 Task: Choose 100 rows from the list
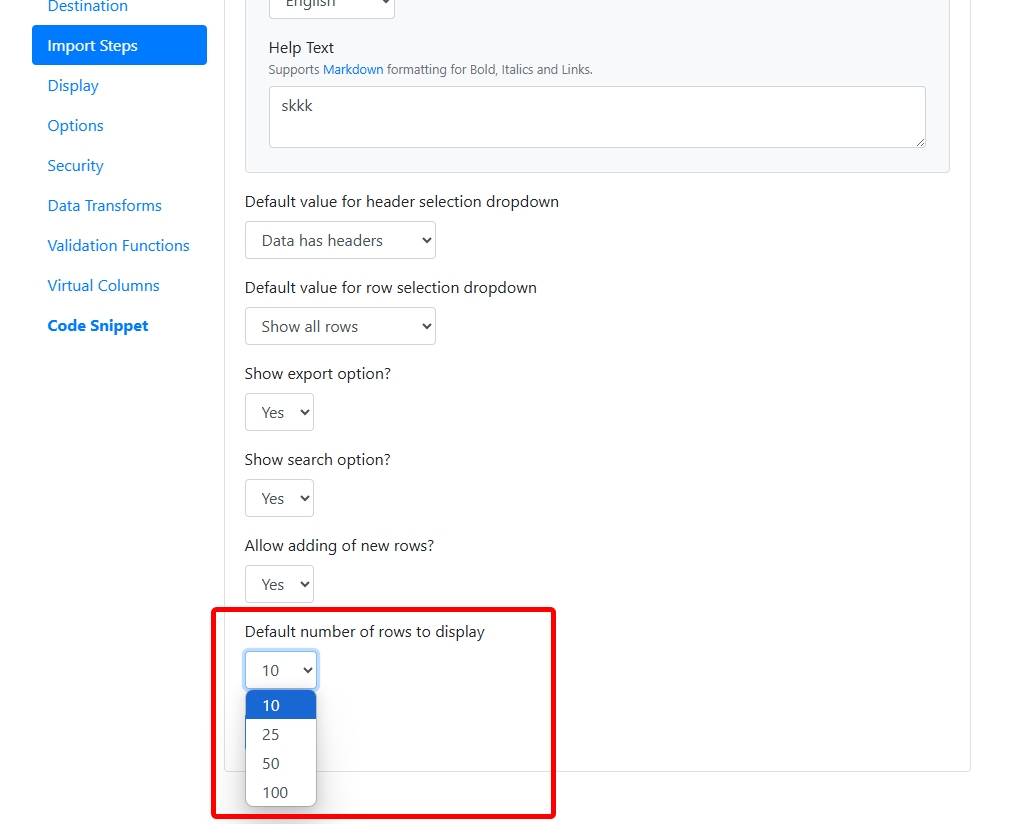click(281, 792)
